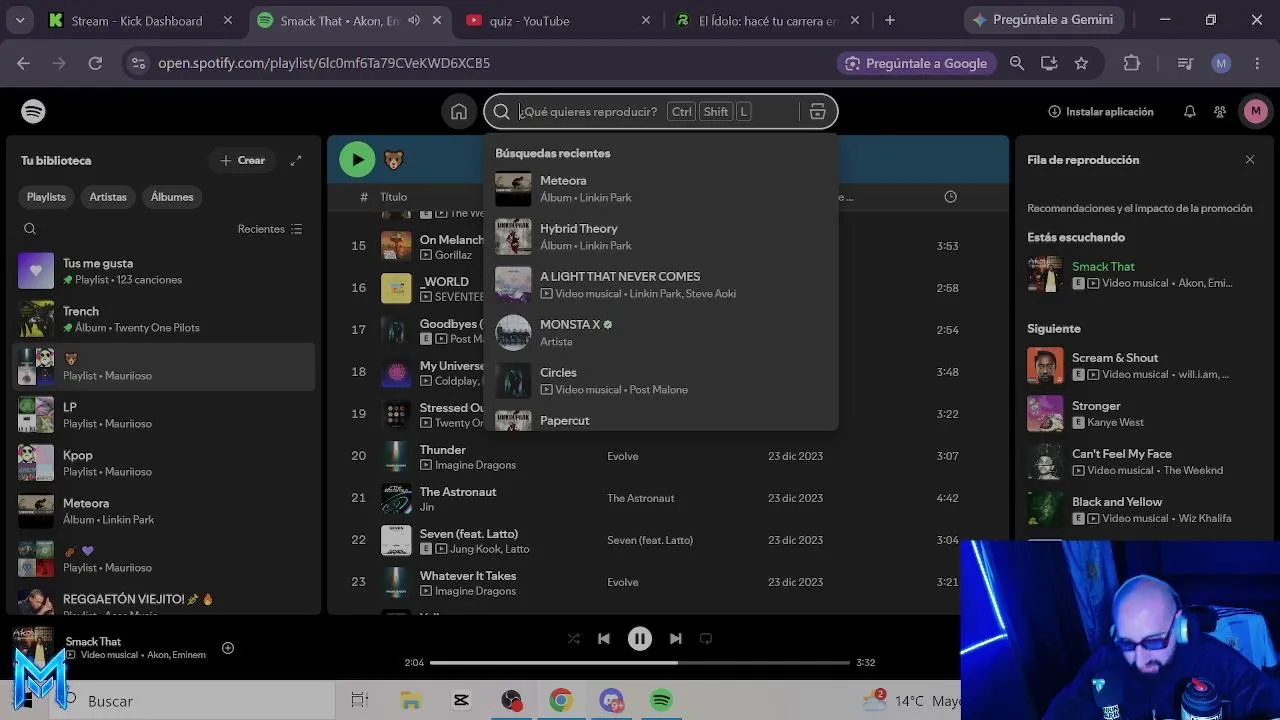Image resolution: width=1280 pixels, height=720 pixels.
Task: Toggle repeat mode
Action: [706, 638]
